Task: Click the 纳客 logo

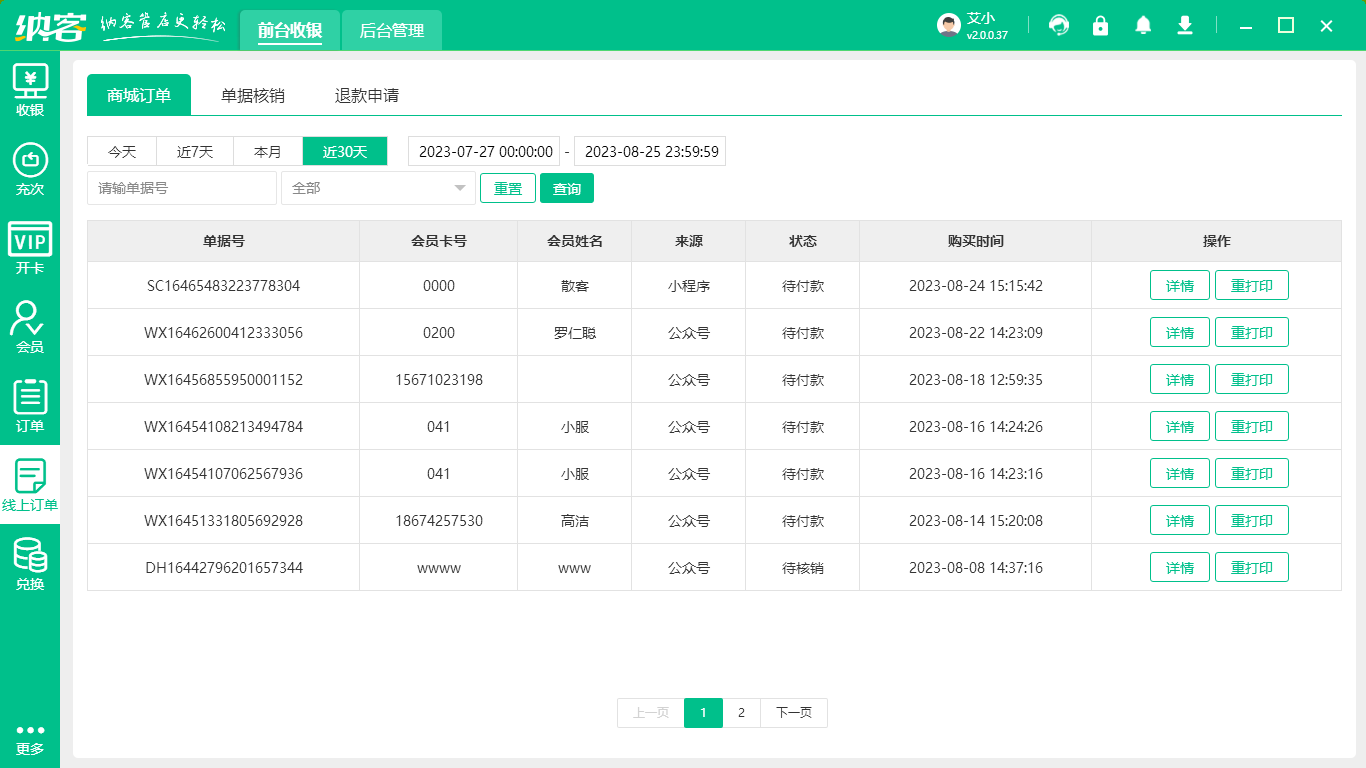Action: (x=50, y=27)
